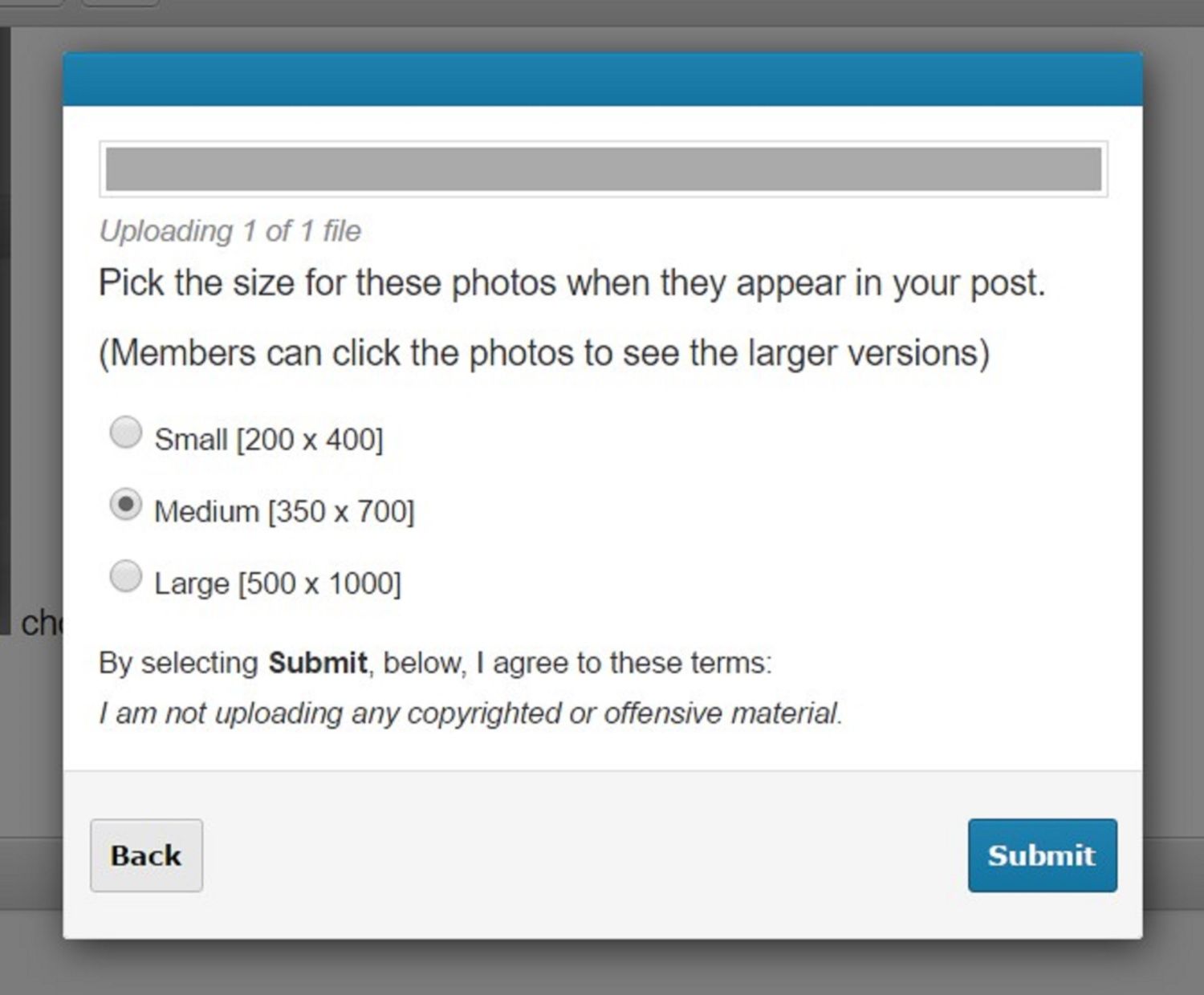
Task: Select the Small [200 x 400] radio button
Action: (x=125, y=433)
